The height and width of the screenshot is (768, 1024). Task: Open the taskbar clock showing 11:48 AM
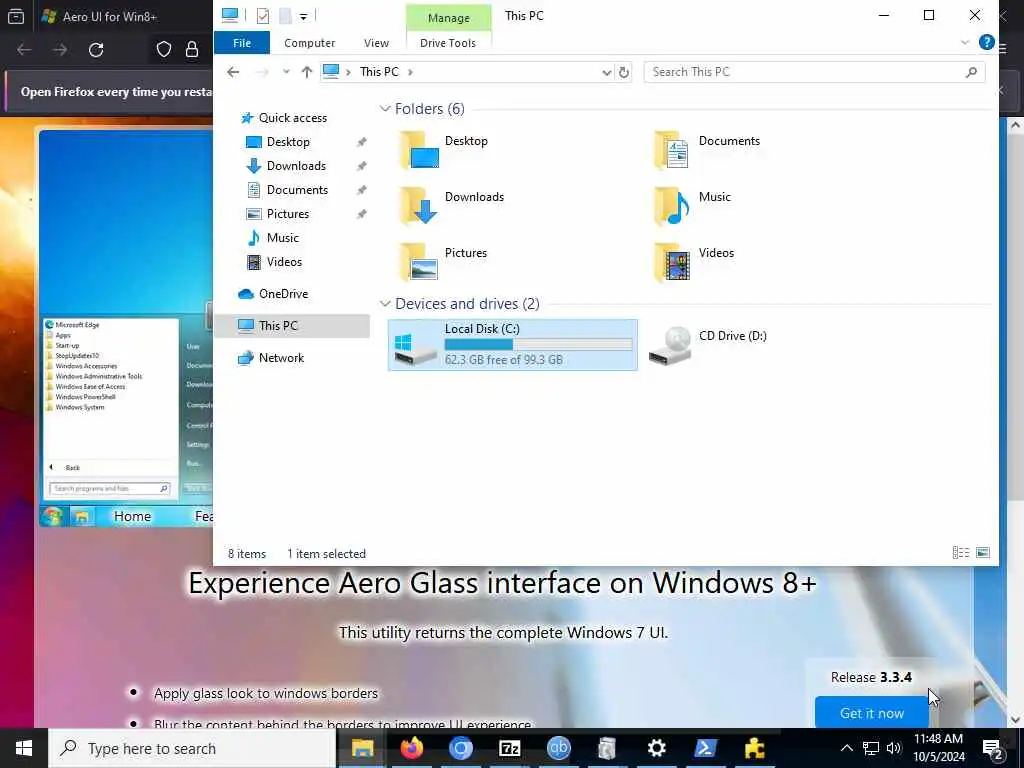[938, 748]
